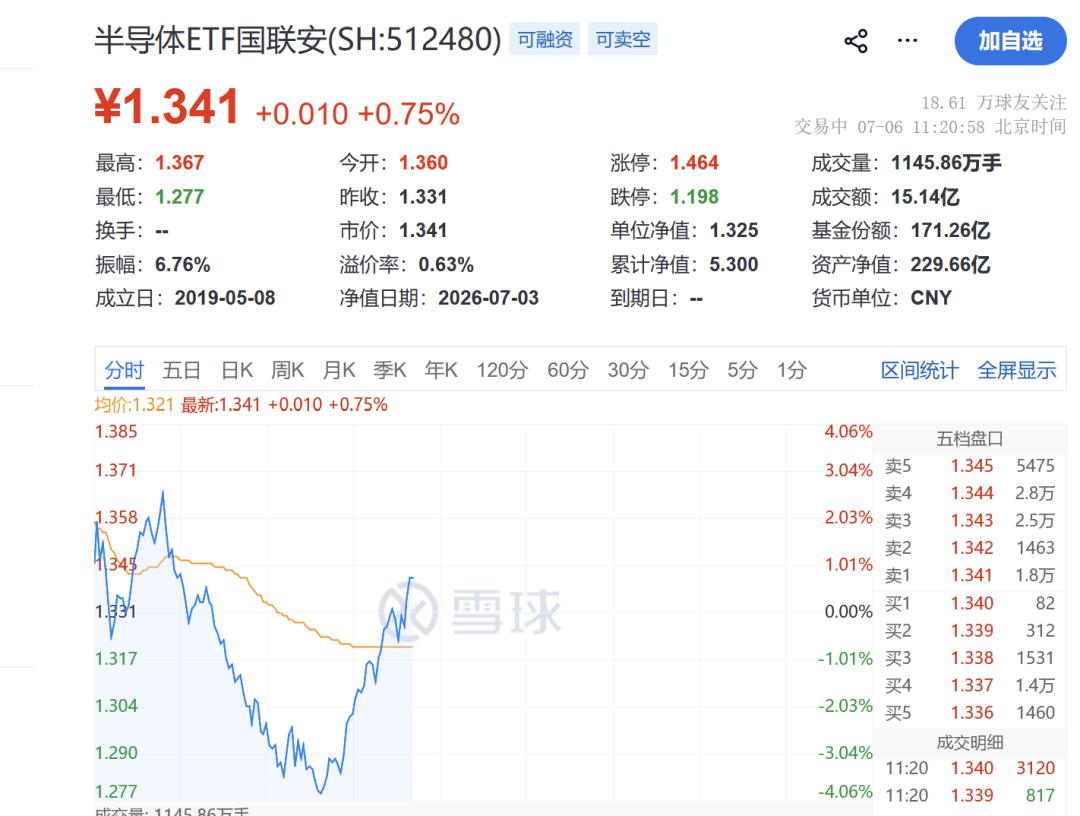Click the 可卖空 tag
This screenshot has height=816, width=1080.
click(x=623, y=39)
